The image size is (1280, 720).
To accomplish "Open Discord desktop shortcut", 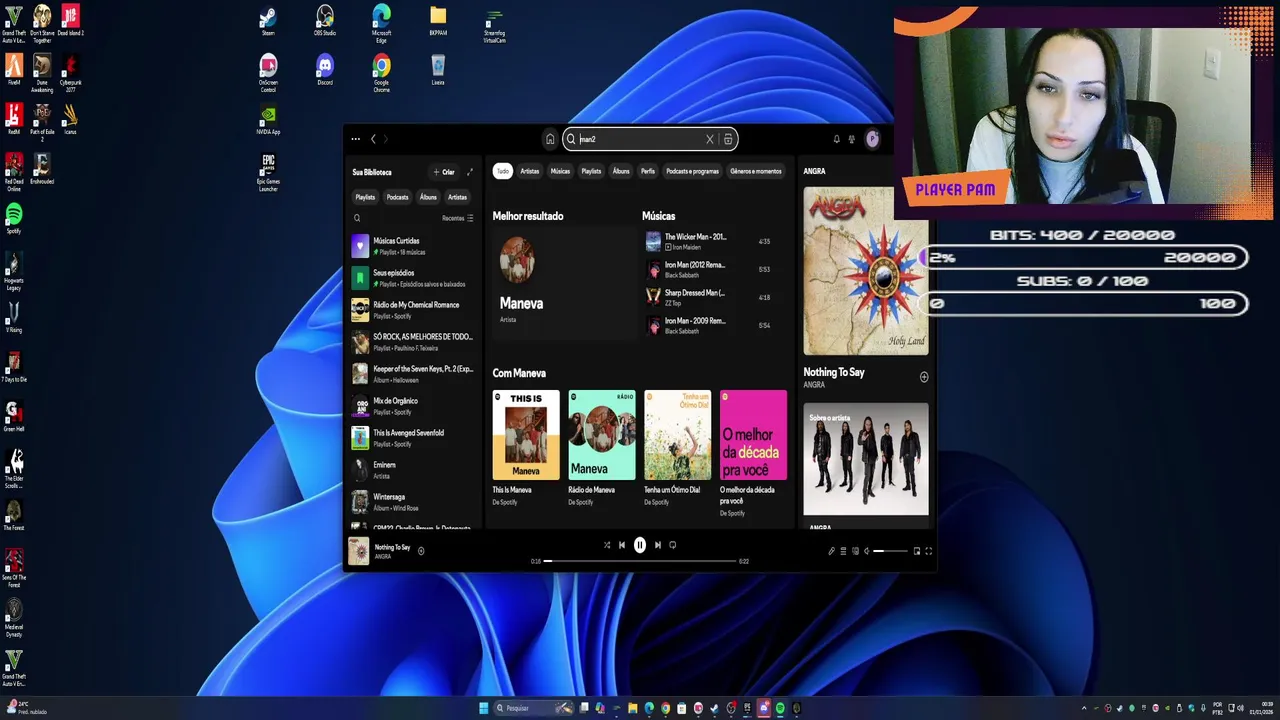I will pos(324,70).
